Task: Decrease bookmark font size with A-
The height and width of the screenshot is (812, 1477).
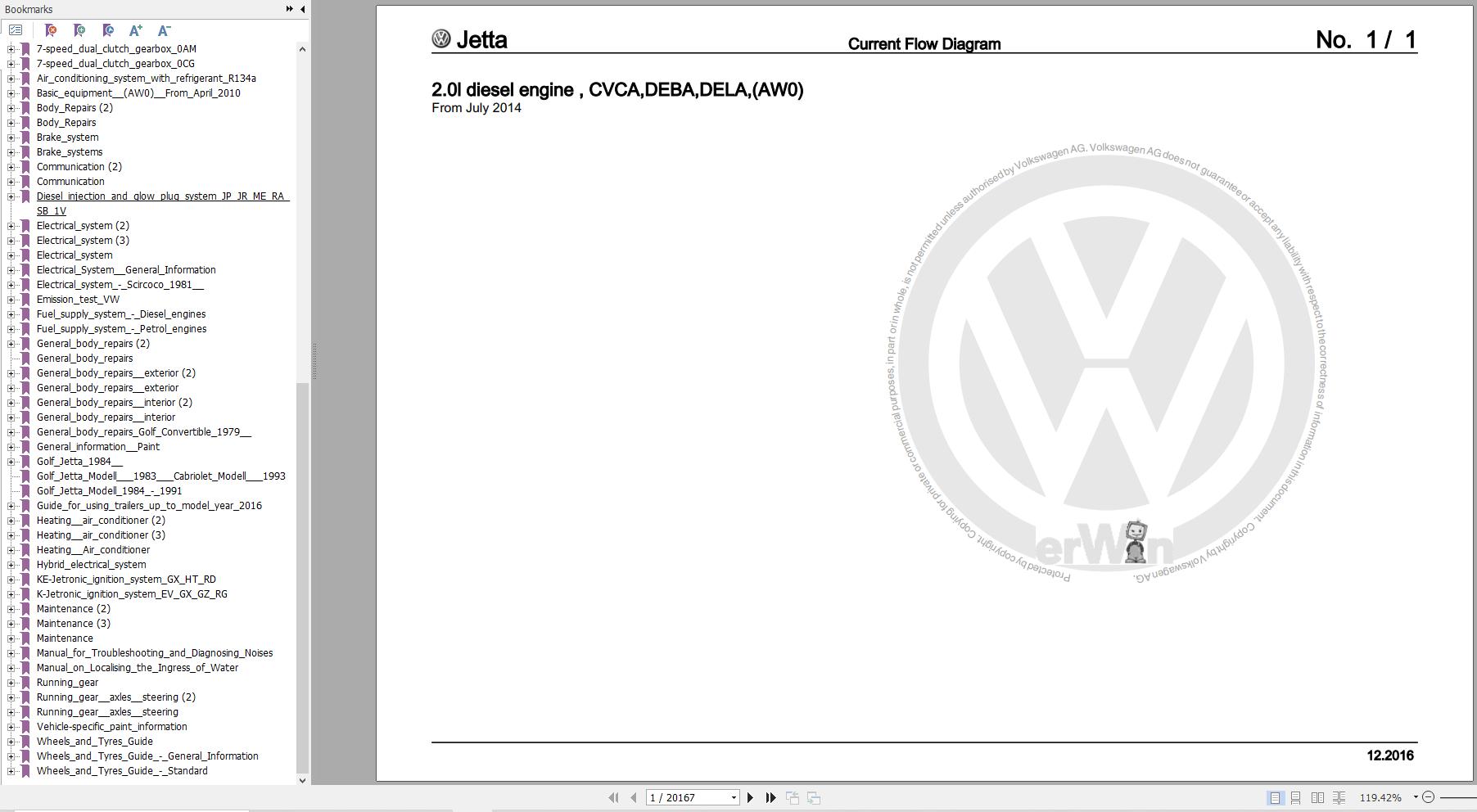Action: (x=164, y=30)
